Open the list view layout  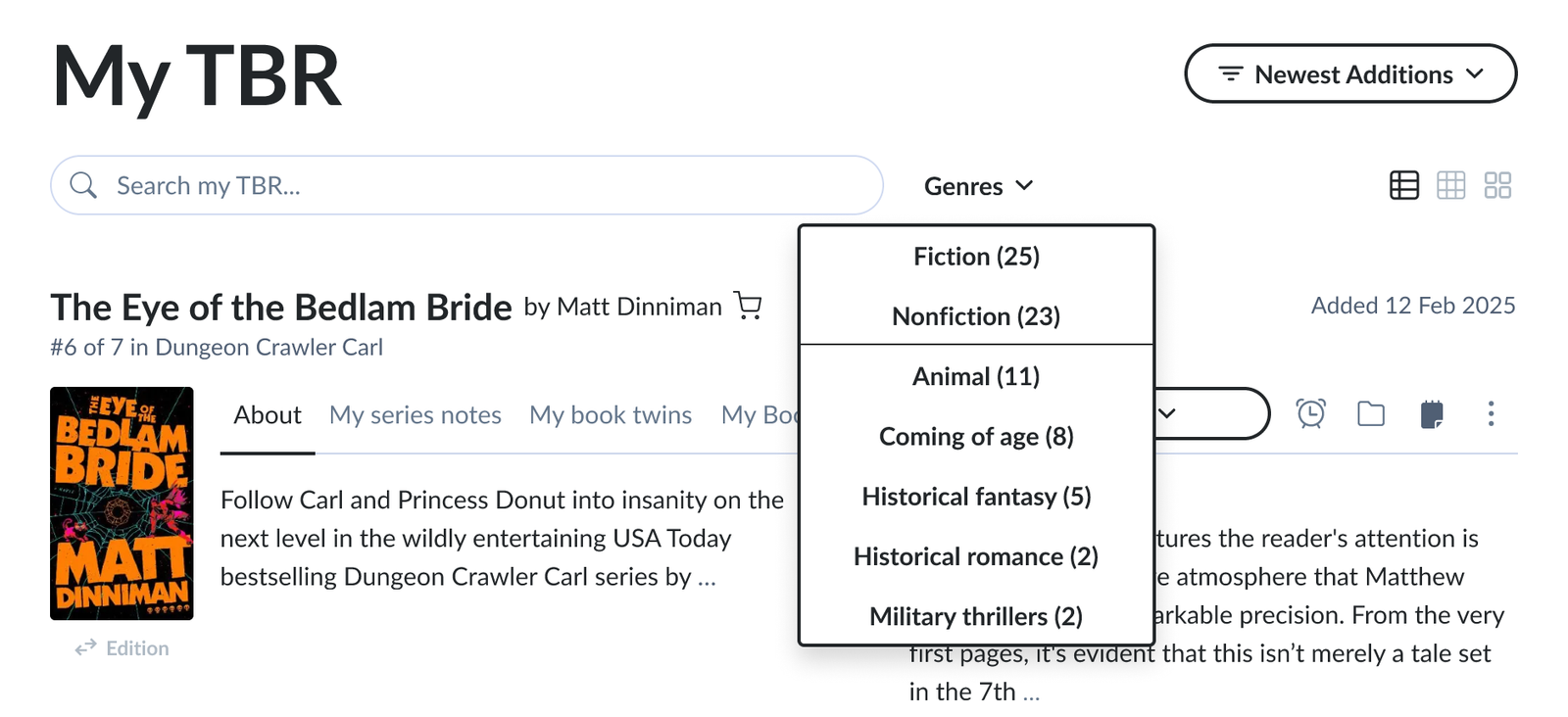1403,185
